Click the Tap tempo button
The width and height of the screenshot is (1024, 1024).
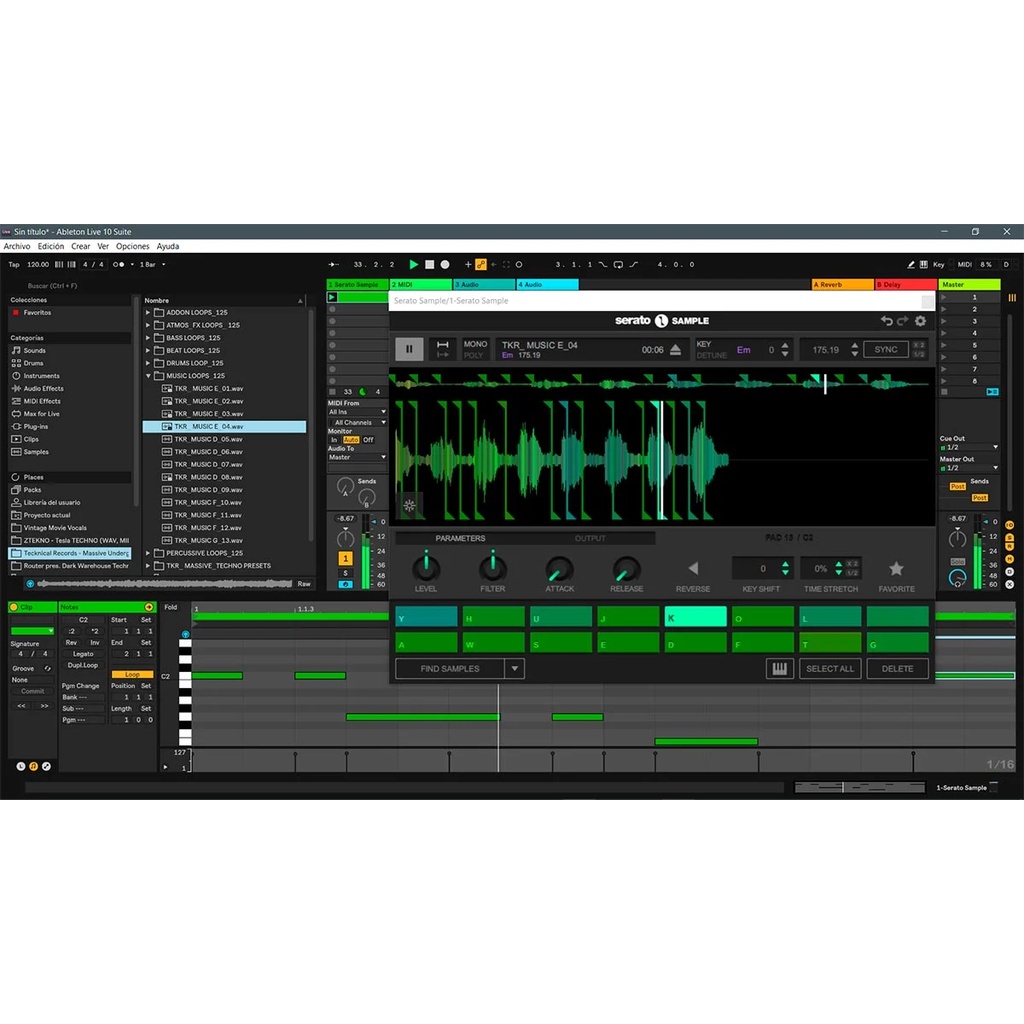tap(14, 264)
